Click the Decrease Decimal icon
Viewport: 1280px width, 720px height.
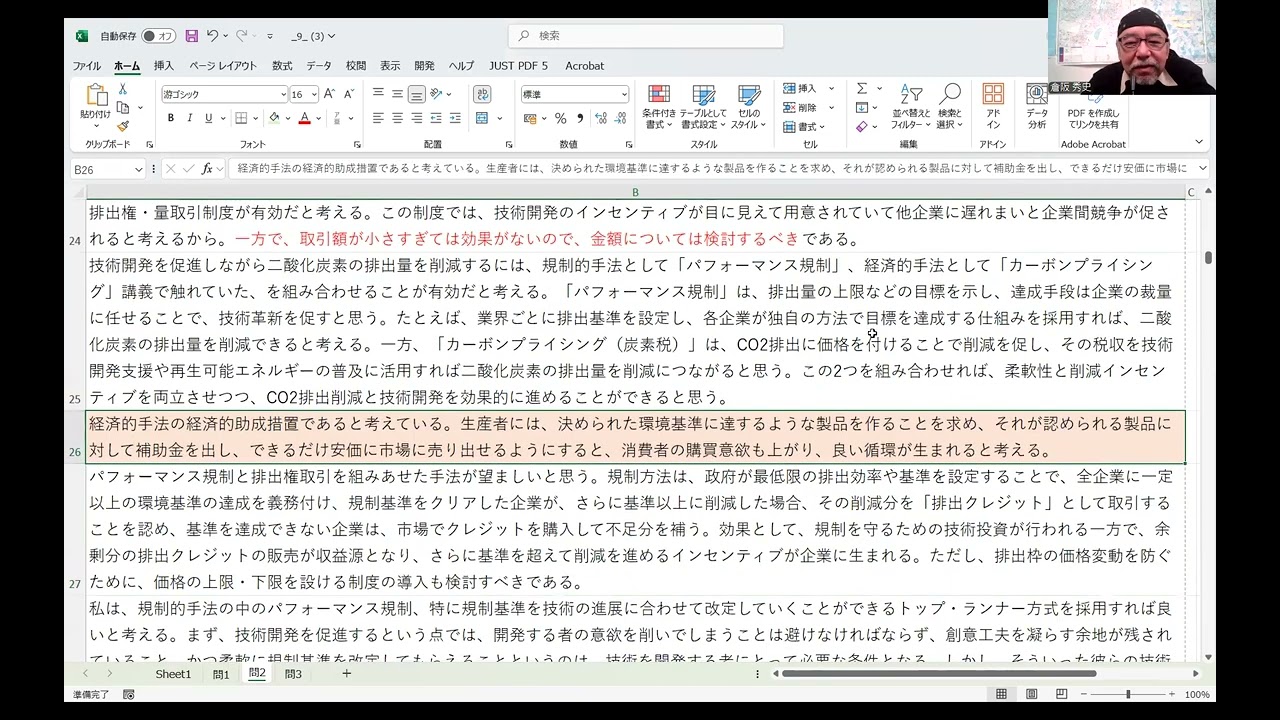tap(620, 118)
